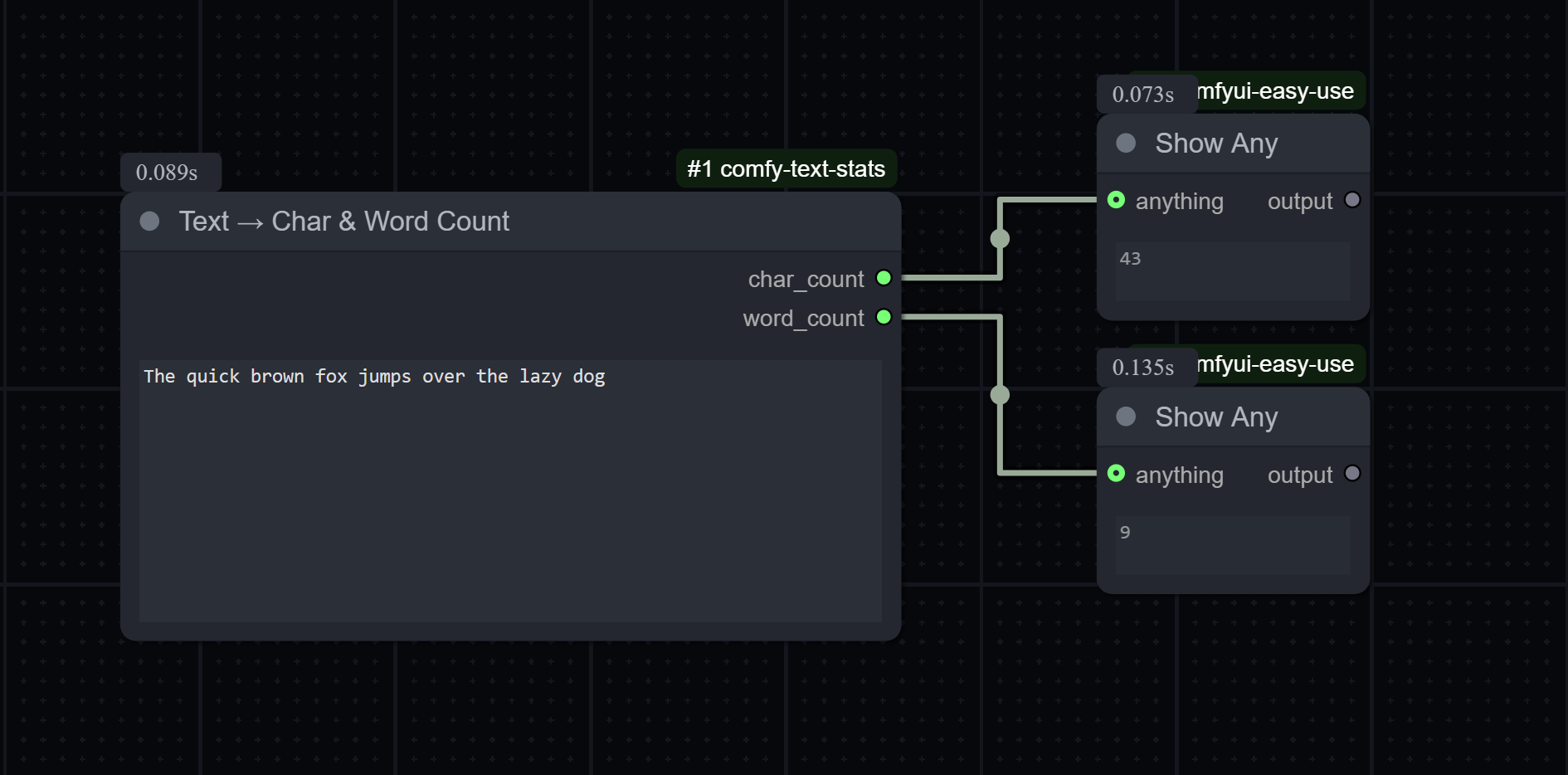Image resolution: width=1568 pixels, height=775 pixels.
Task: Focus the text box containing "The quick brown fox"
Action: pyautogui.click(x=510, y=490)
